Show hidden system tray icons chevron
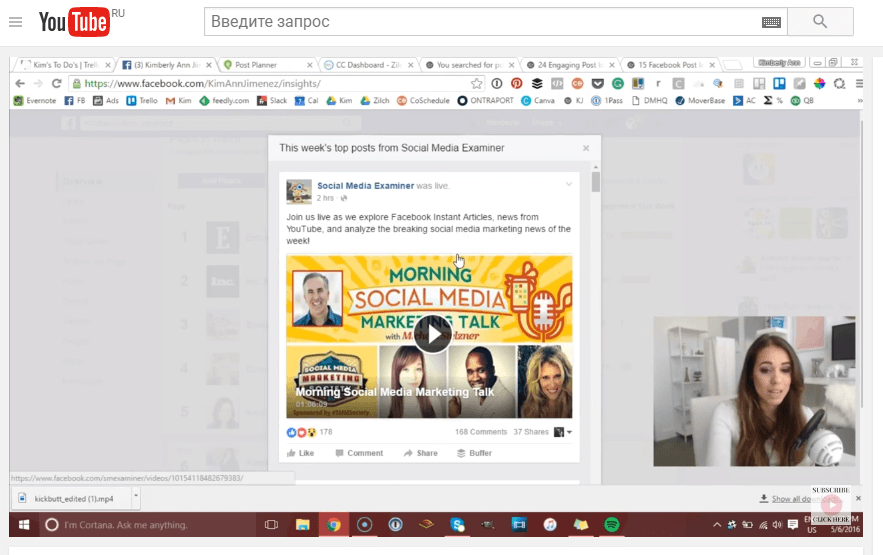Viewport: 883px width, 555px height. point(717,525)
